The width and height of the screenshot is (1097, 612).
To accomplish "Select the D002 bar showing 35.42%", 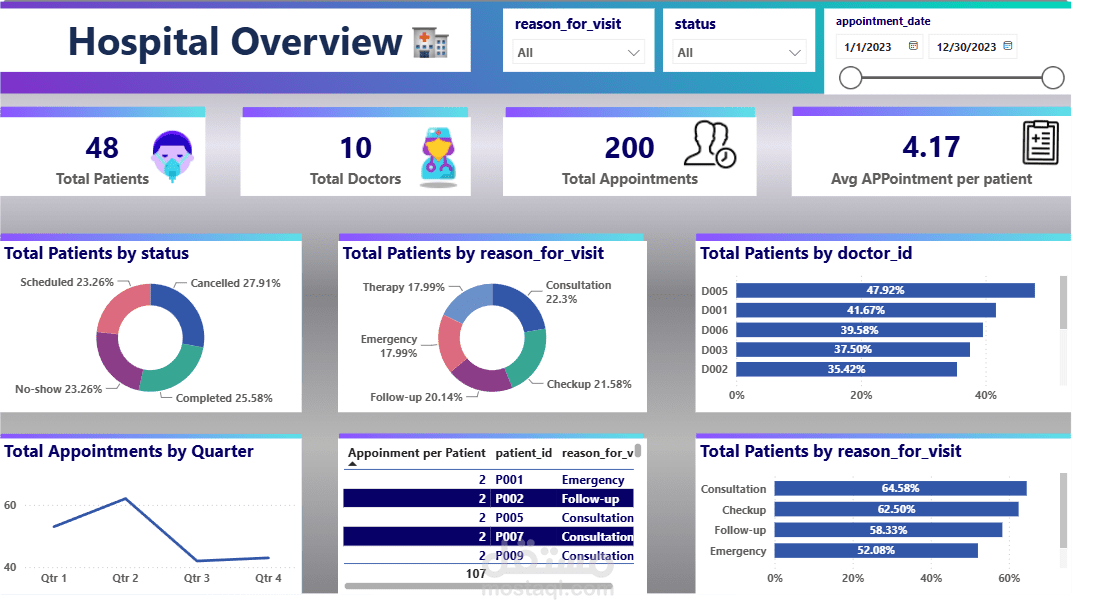I will pos(846,369).
